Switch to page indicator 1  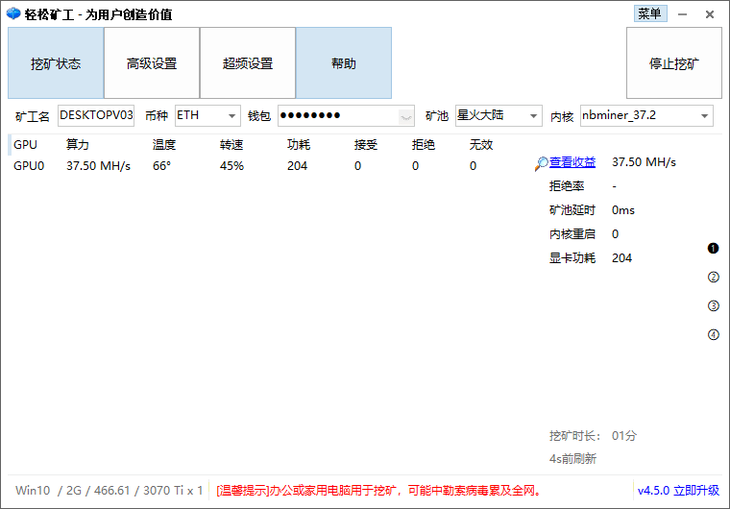coord(713,248)
